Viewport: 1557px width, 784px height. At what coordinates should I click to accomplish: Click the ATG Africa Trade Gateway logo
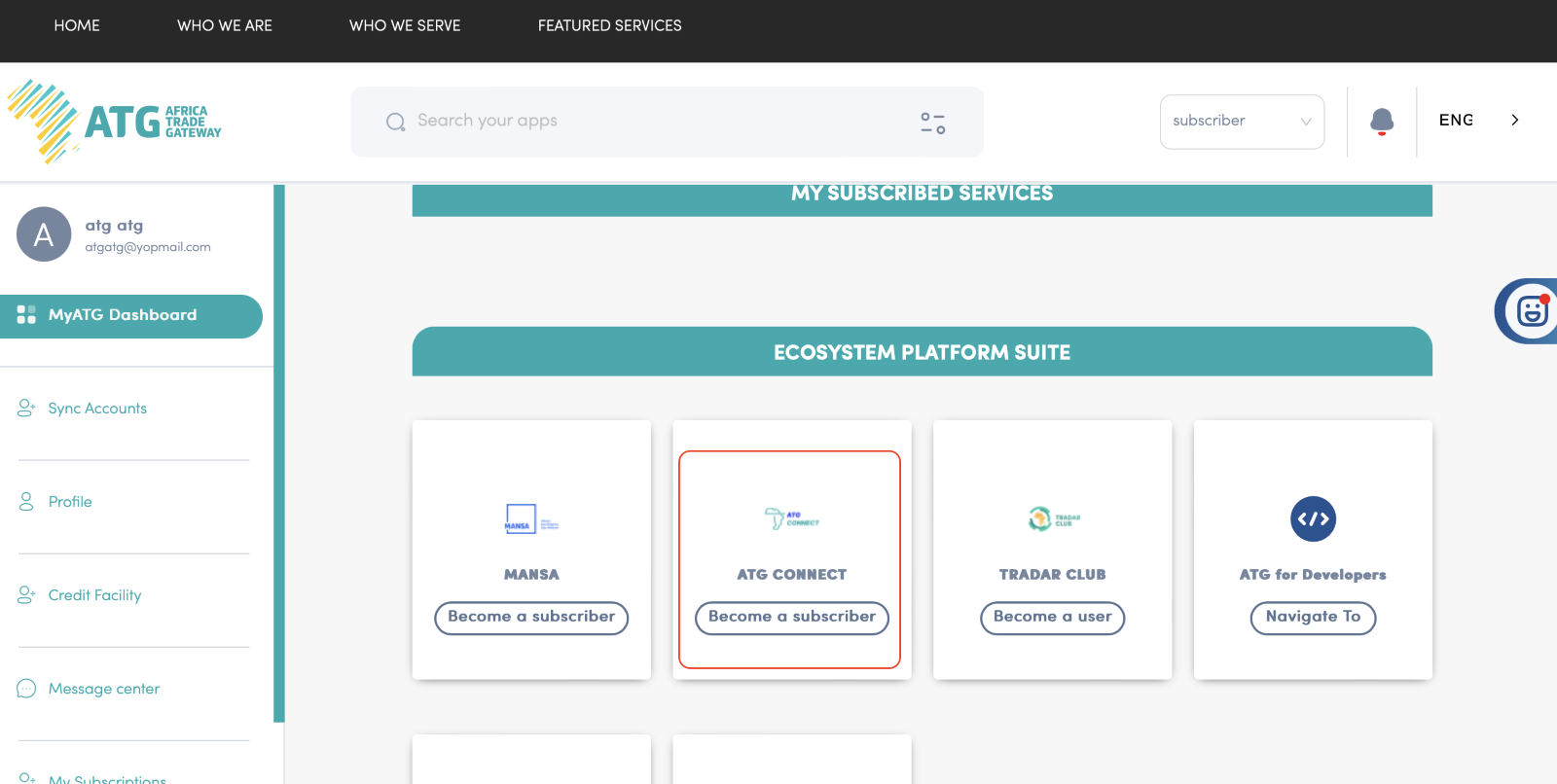[115, 122]
